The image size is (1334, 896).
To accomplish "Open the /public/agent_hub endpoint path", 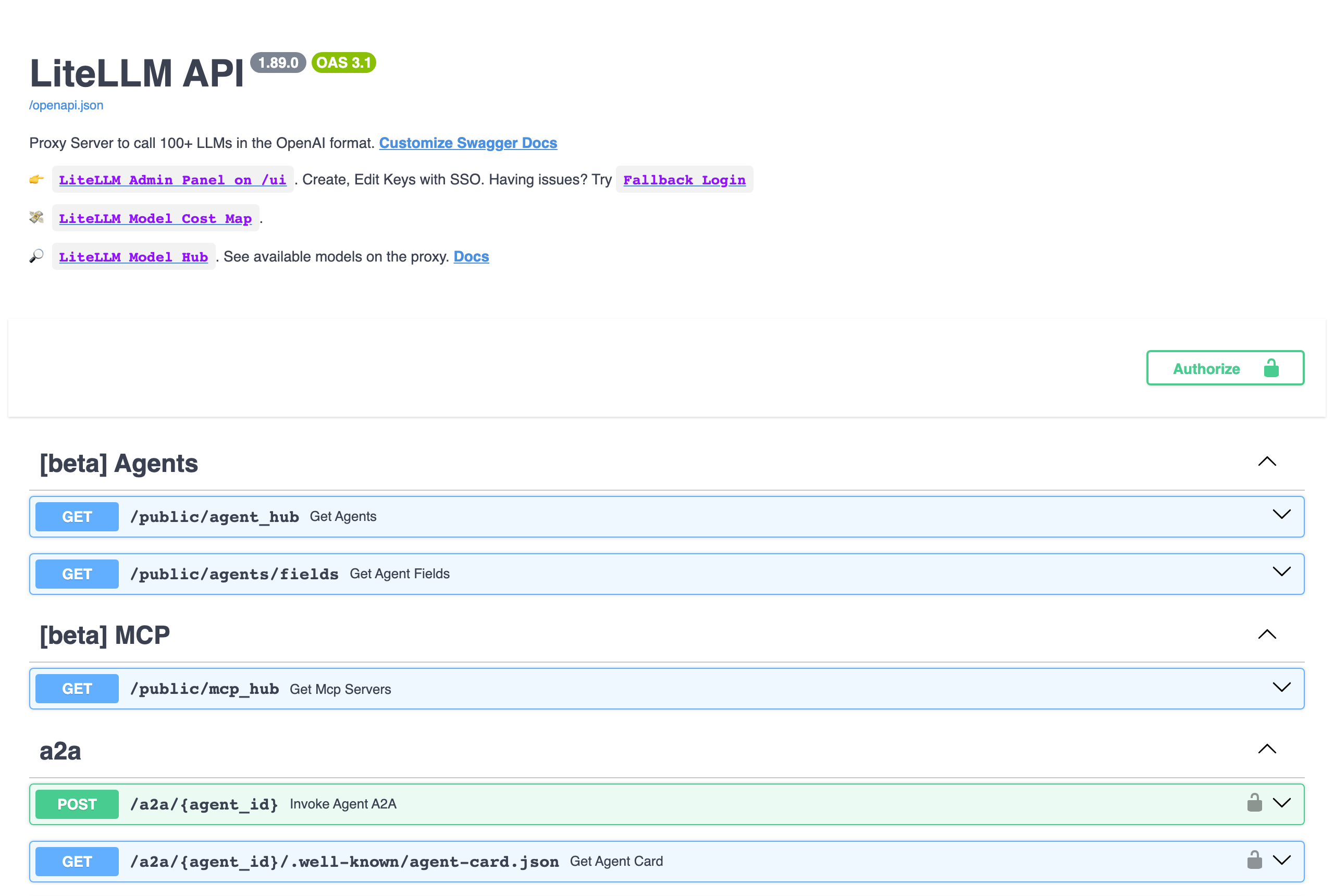I will click(214, 517).
